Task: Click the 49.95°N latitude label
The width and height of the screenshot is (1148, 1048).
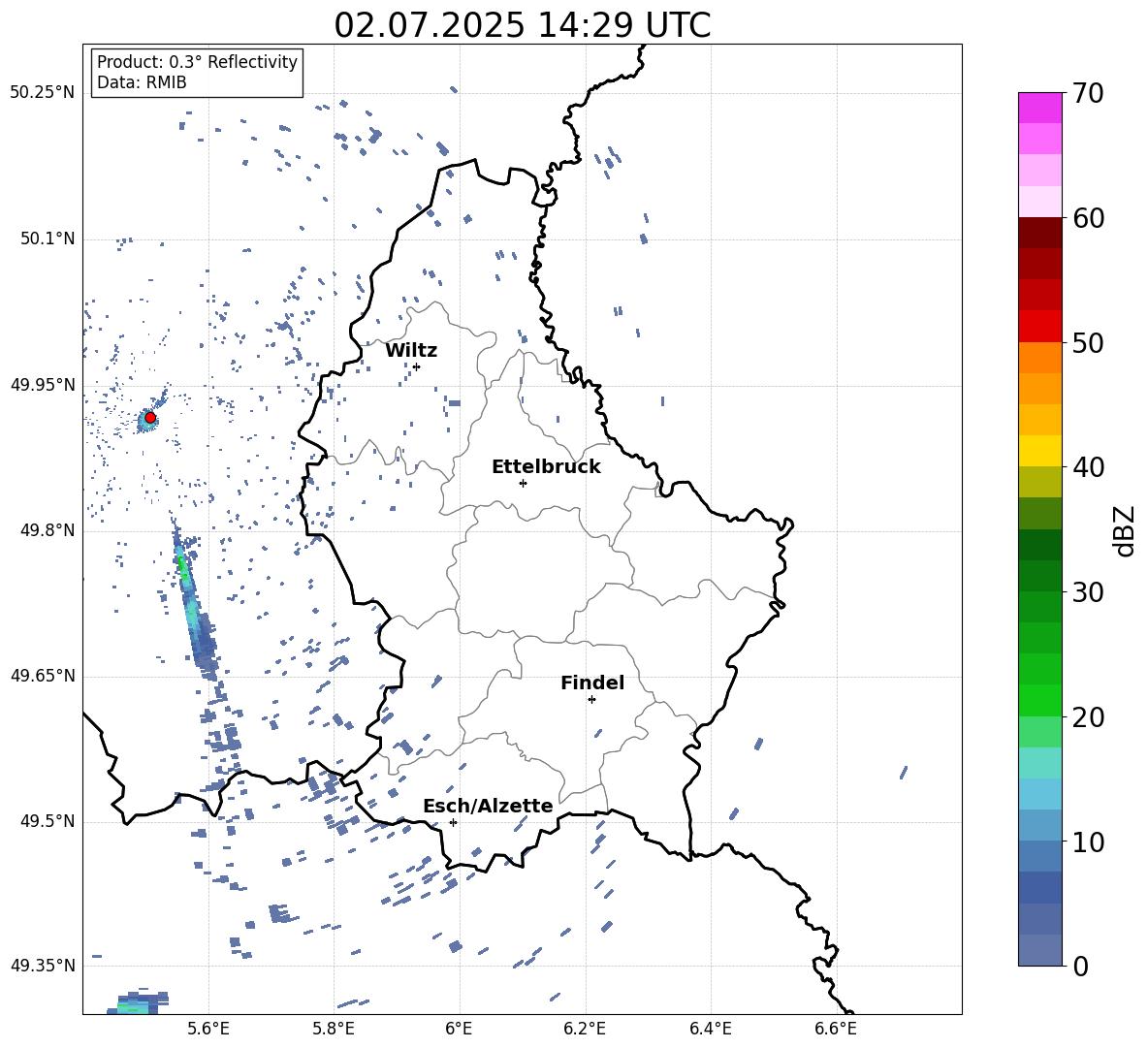Action: point(43,384)
